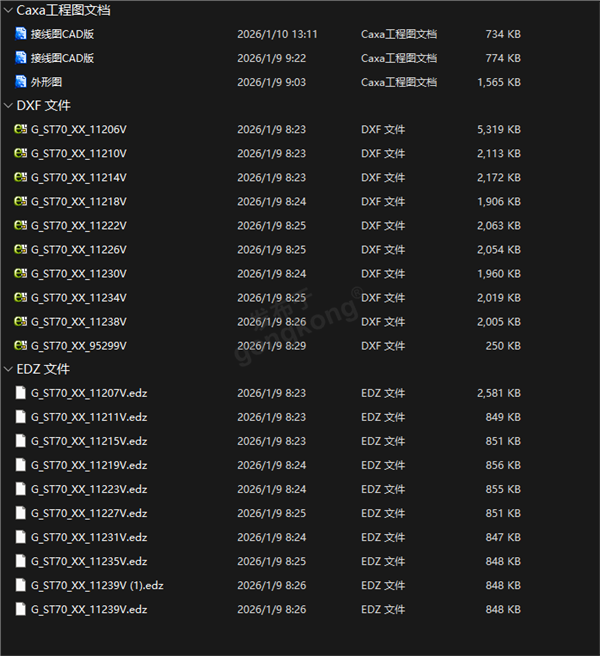Select the file G_ST70_XX_11210V
600x656 pixels.
78,154
